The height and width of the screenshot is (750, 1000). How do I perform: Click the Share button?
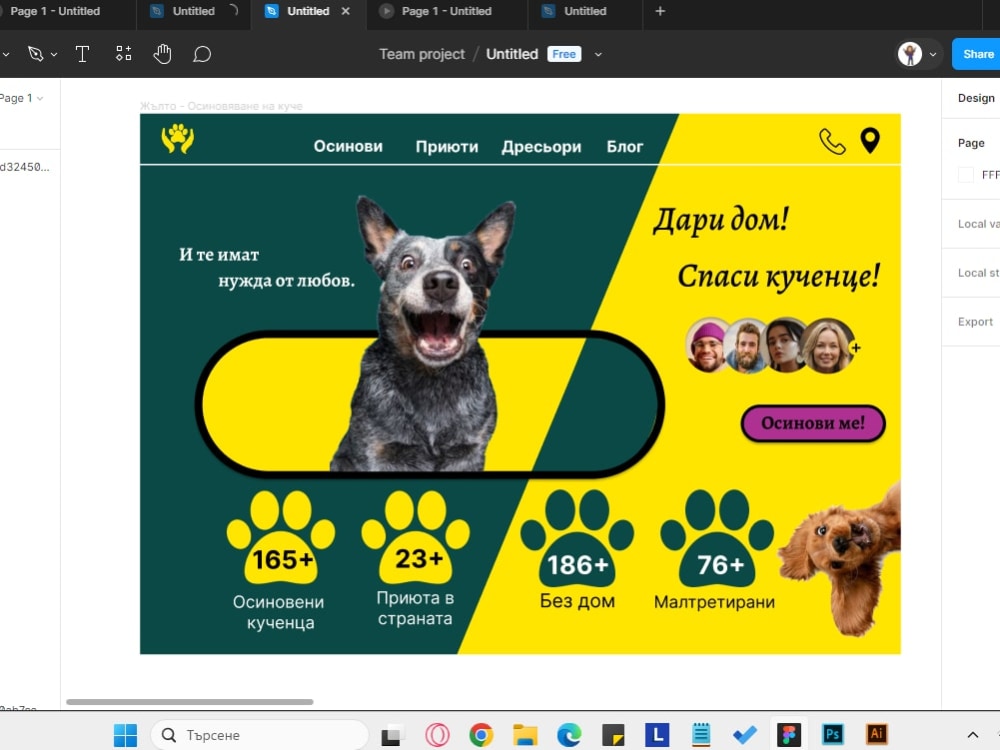977,54
